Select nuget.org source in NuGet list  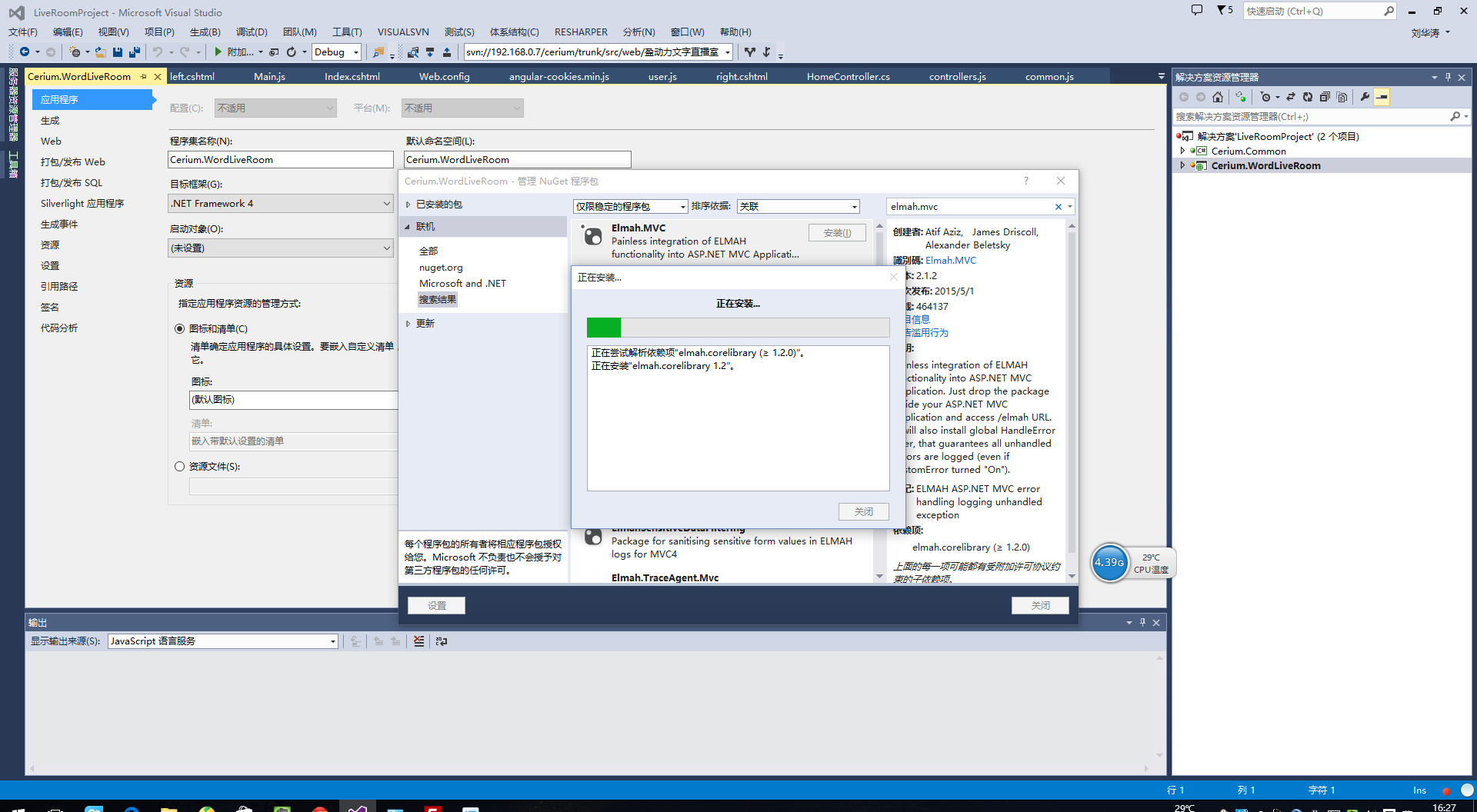click(x=441, y=267)
